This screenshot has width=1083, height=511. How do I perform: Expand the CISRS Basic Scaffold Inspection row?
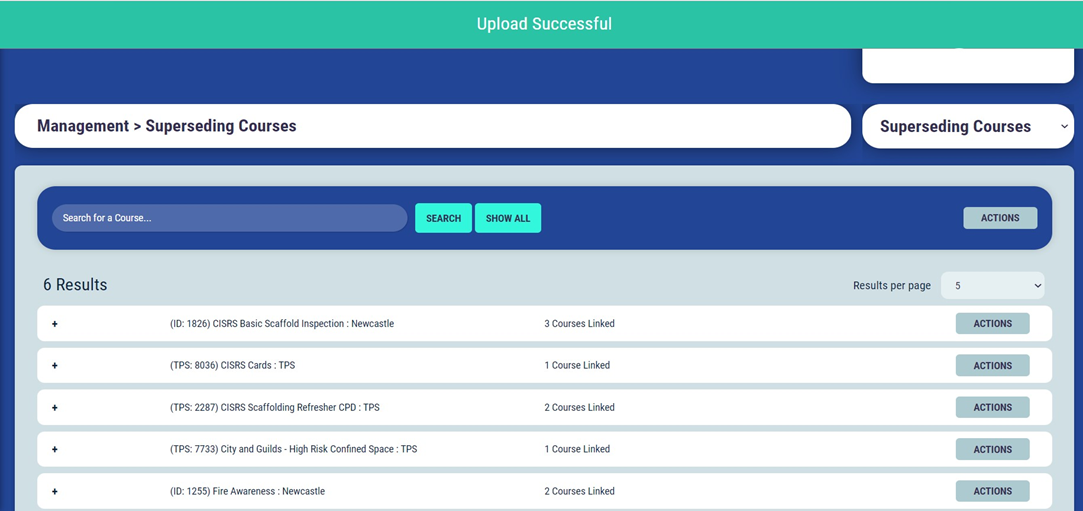pos(55,324)
